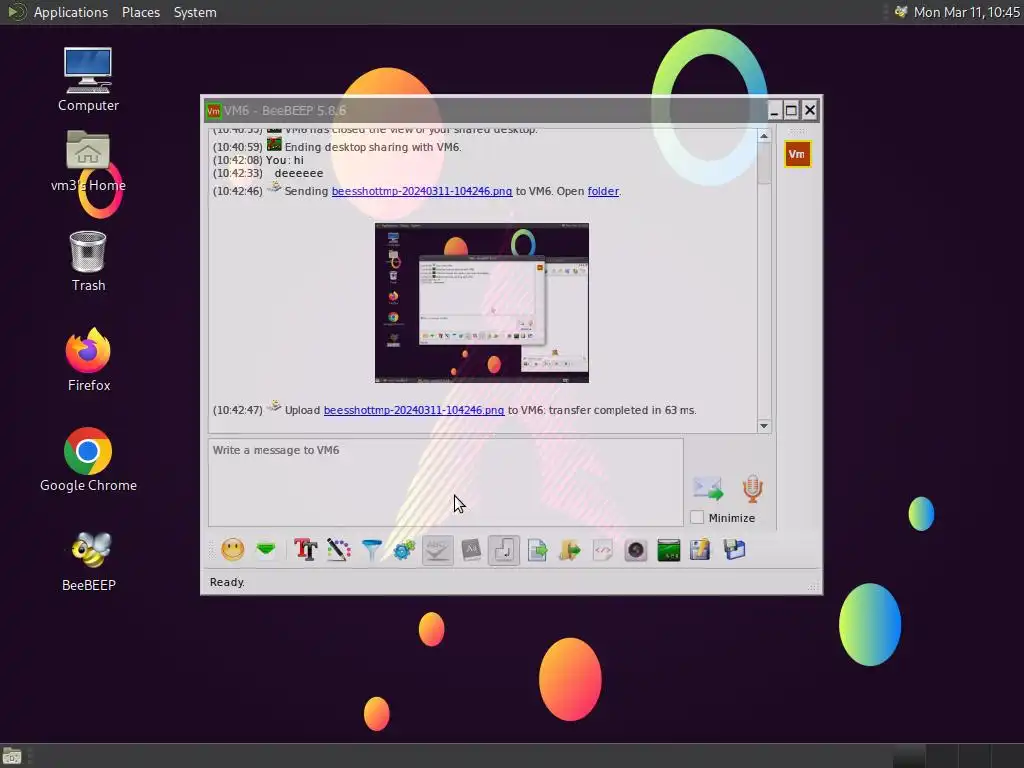Click the sent screenshot thumbnail in chat
The height and width of the screenshot is (768, 1024).
pos(482,302)
